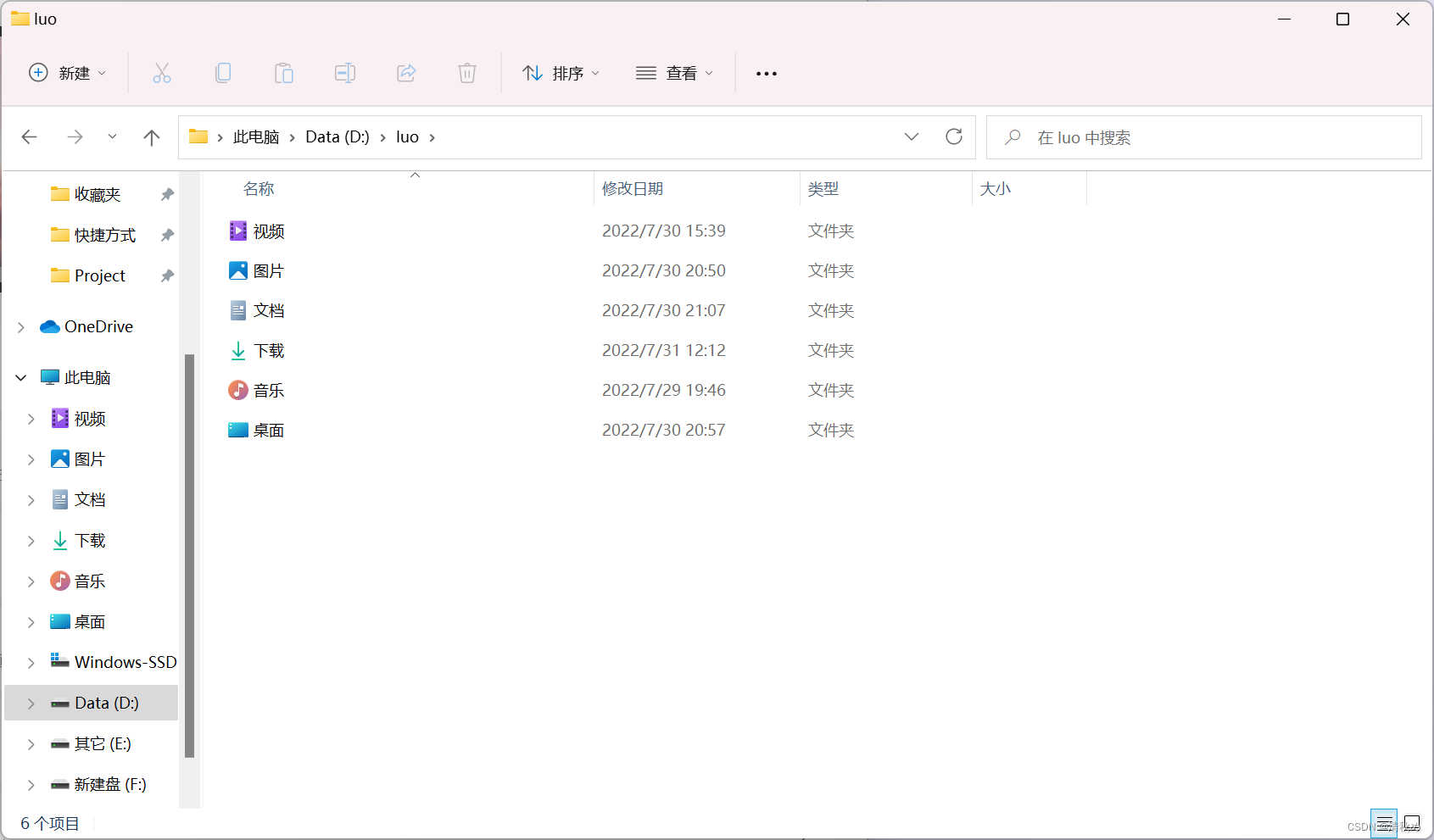The height and width of the screenshot is (840, 1434).
Task: Click the Cut icon in the toolbar
Action: [161, 73]
